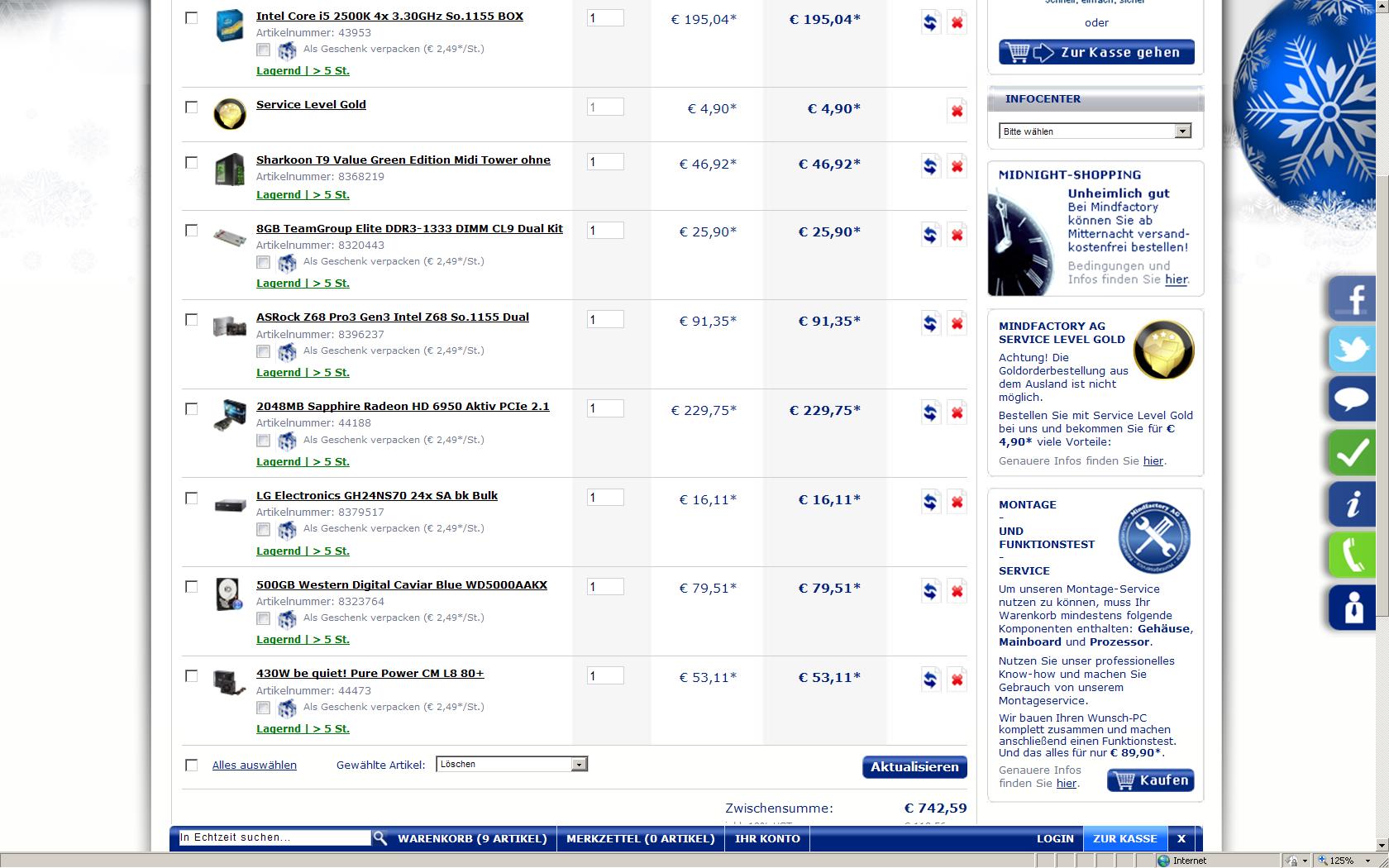
Task: Open the Gewählte Artikel Löschen dropdown
Action: [512, 765]
